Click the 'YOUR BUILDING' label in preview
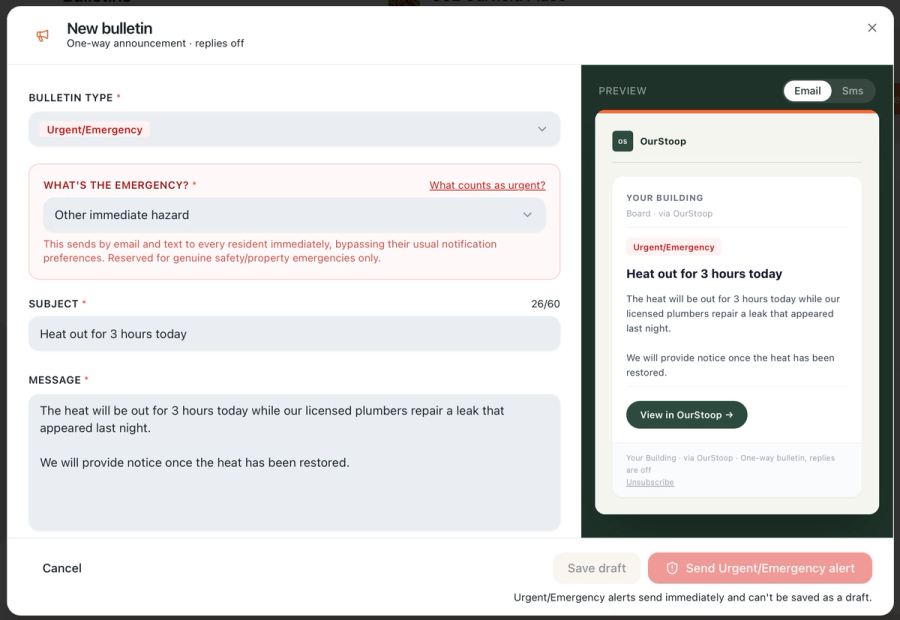Screen dimensions: 900x620 [x=665, y=198]
